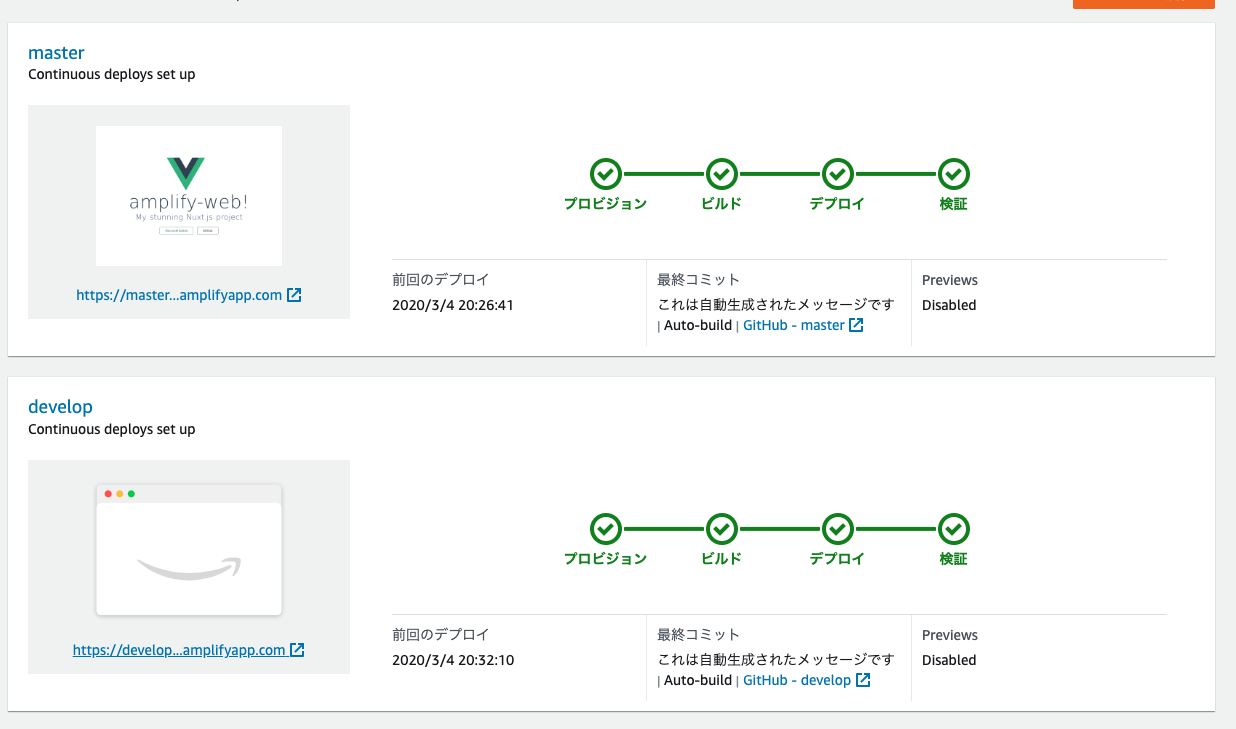Open the master branch title link
This screenshot has width=1236, height=729.
pyautogui.click(x=56, y=52)
